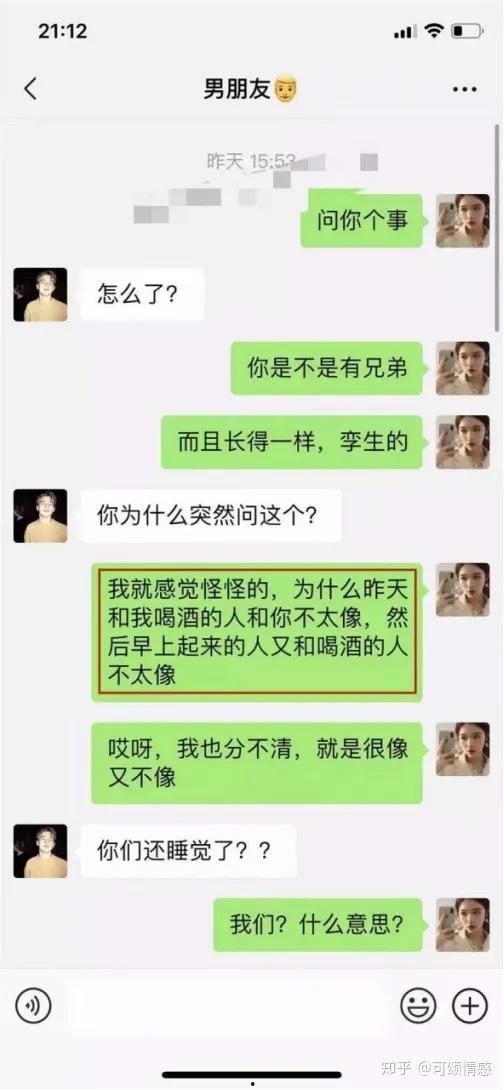Tap the 你为什么突然问这个? message bubble
Viewport: 504px width, 1090px height.
(211, 516)
